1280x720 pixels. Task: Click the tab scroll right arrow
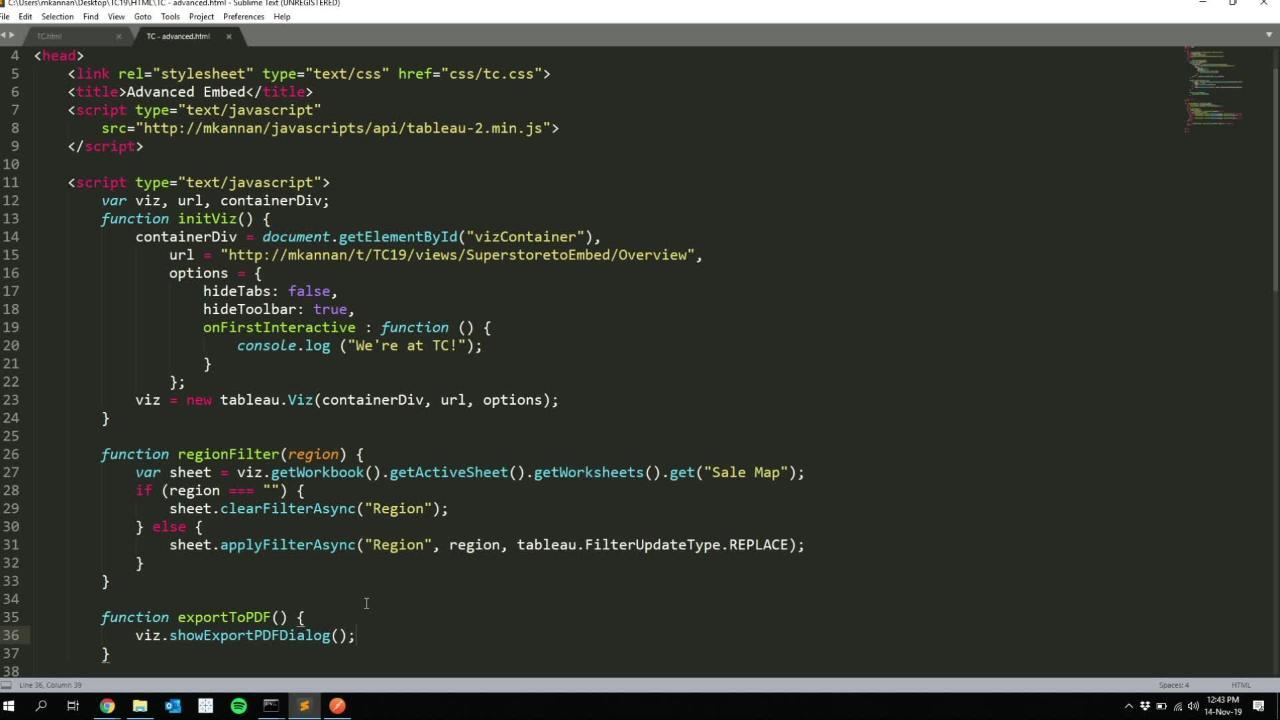coord(12,36)
